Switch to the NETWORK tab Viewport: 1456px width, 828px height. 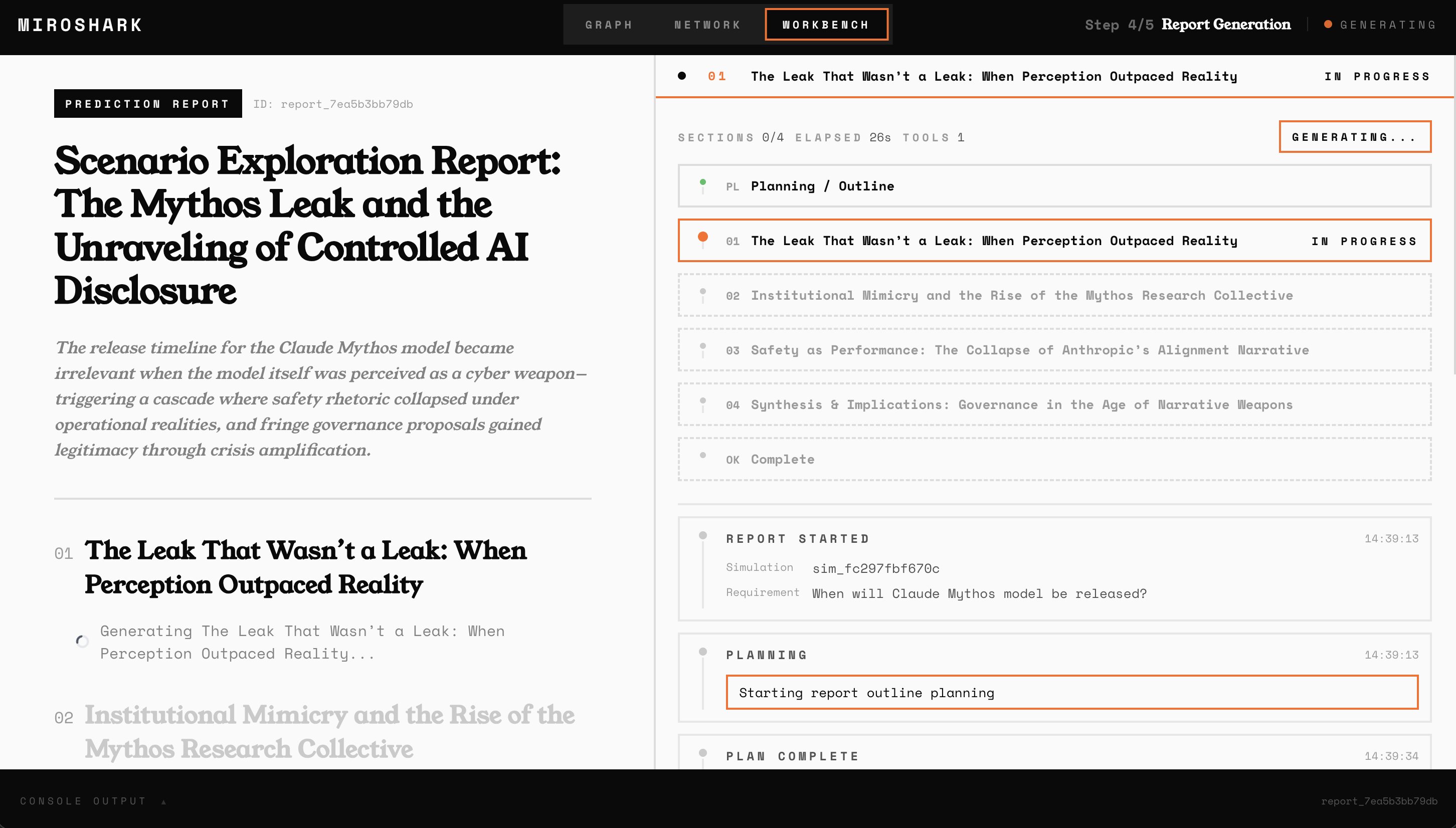[707, 25]
